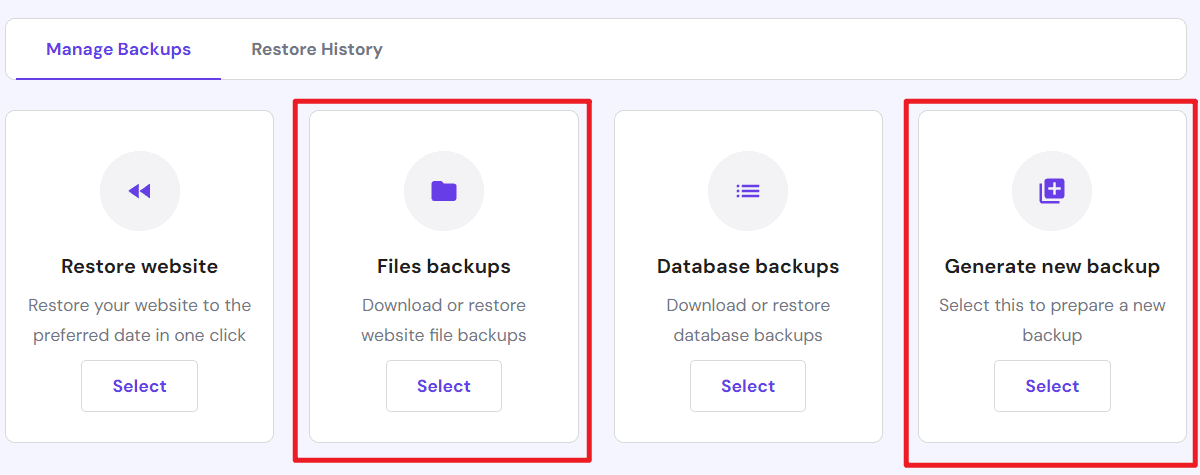Open the Manage Backups tab
Image resolution: width=1200 pixels, height=475 pixels.
118,49
